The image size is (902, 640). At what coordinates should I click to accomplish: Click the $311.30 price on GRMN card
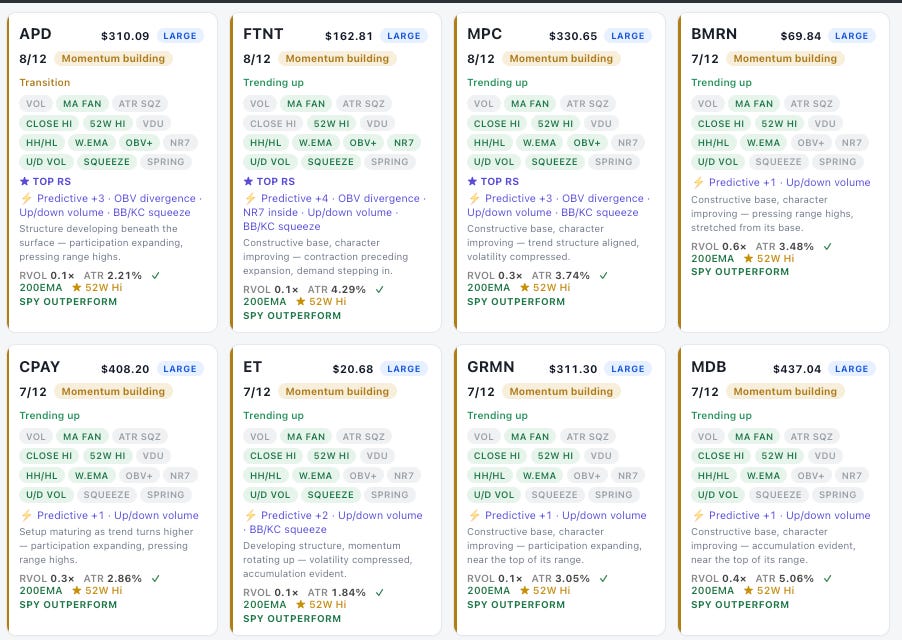coord(573,369)
